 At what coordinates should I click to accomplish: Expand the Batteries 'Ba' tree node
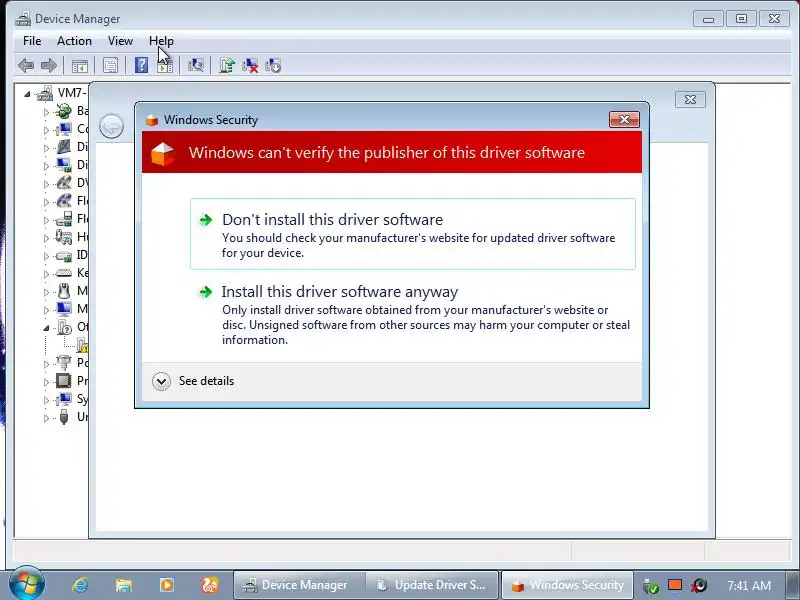coord(46,112)
